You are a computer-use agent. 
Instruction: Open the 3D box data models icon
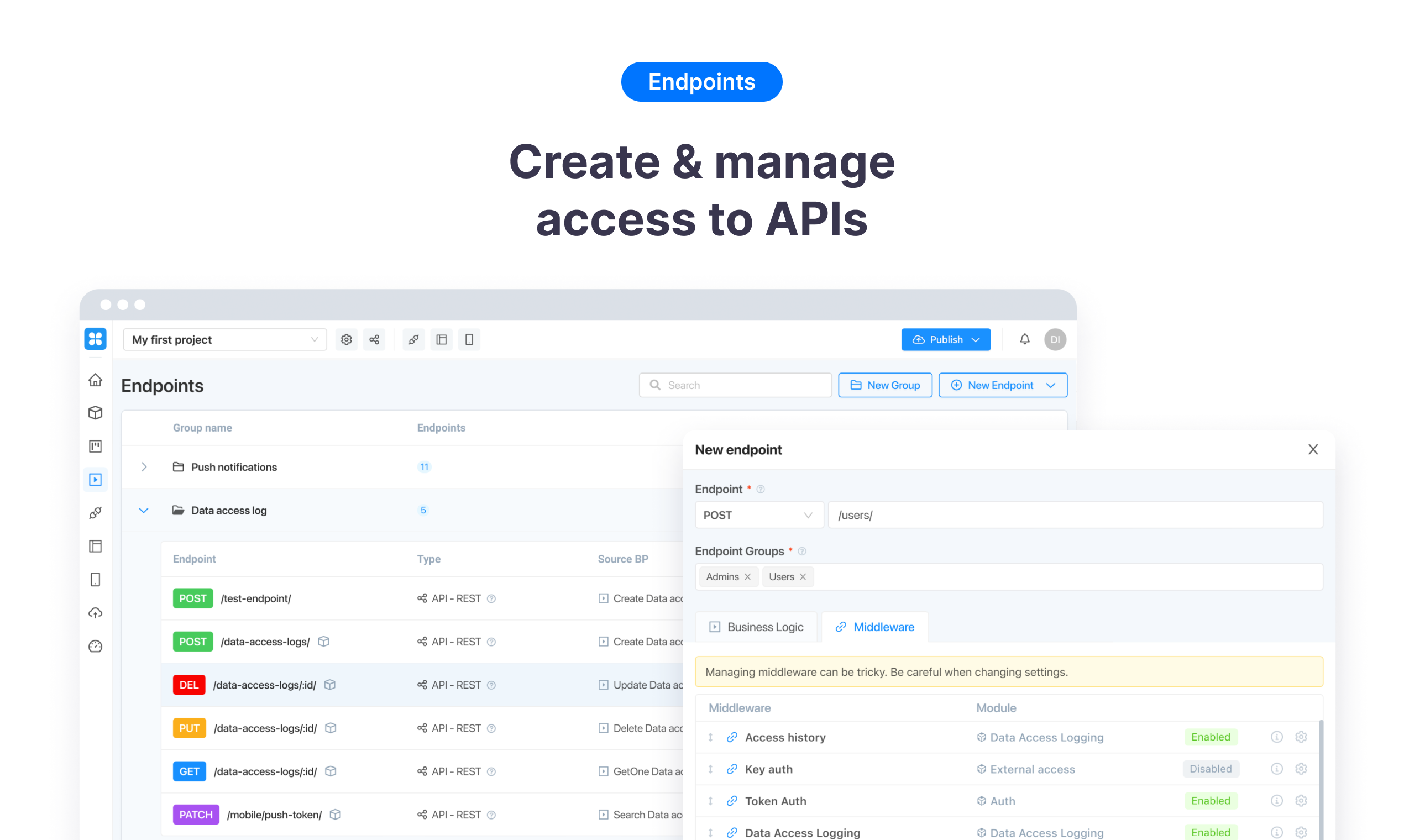point(96,413)
